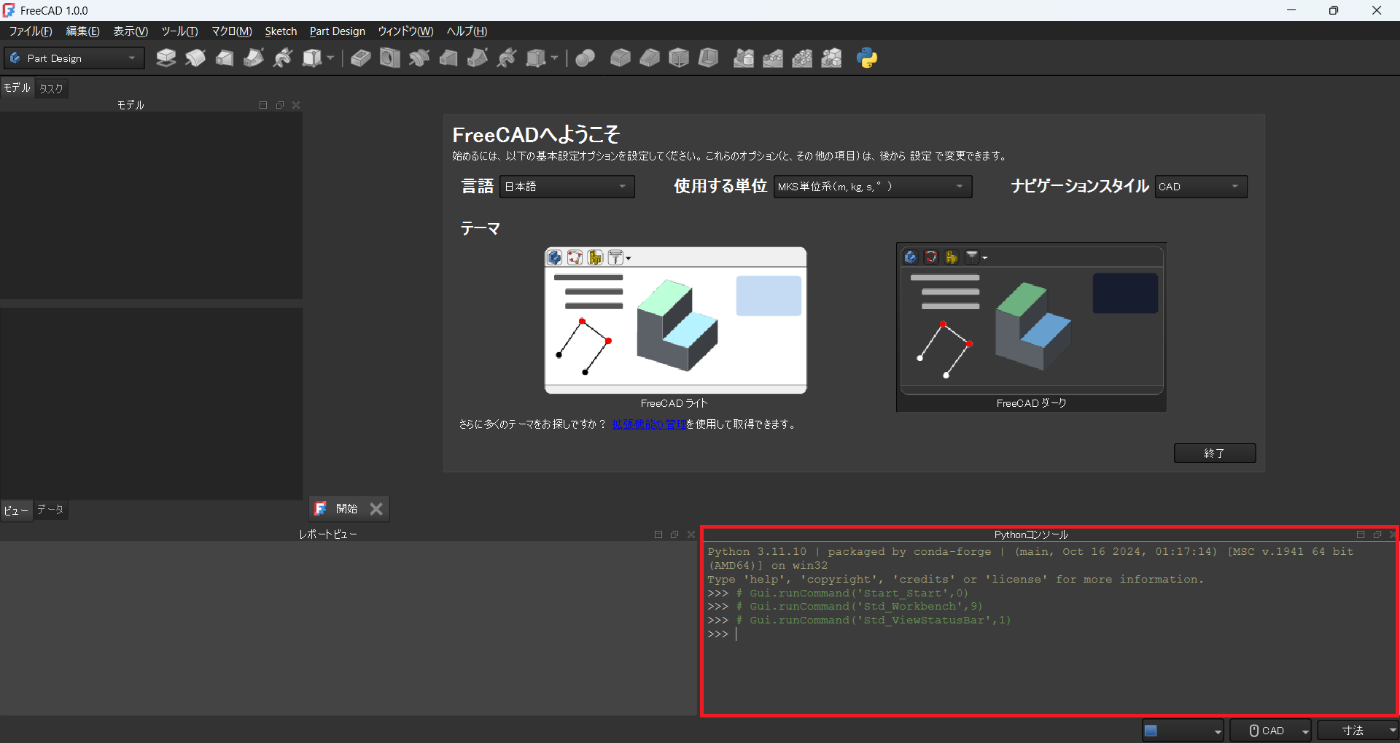Screen dimensions: 1400x743
Task: Activate the Groove tool icon
Action: [x=419, y=58]
